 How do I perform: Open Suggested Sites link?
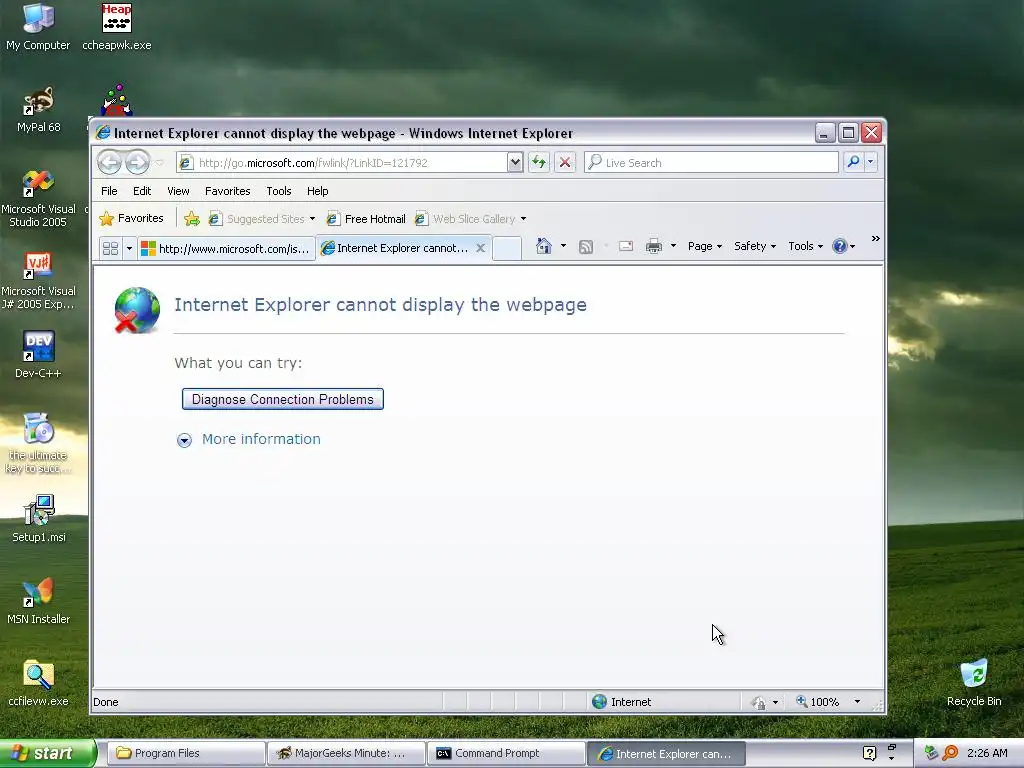click(x=261, y=219)
